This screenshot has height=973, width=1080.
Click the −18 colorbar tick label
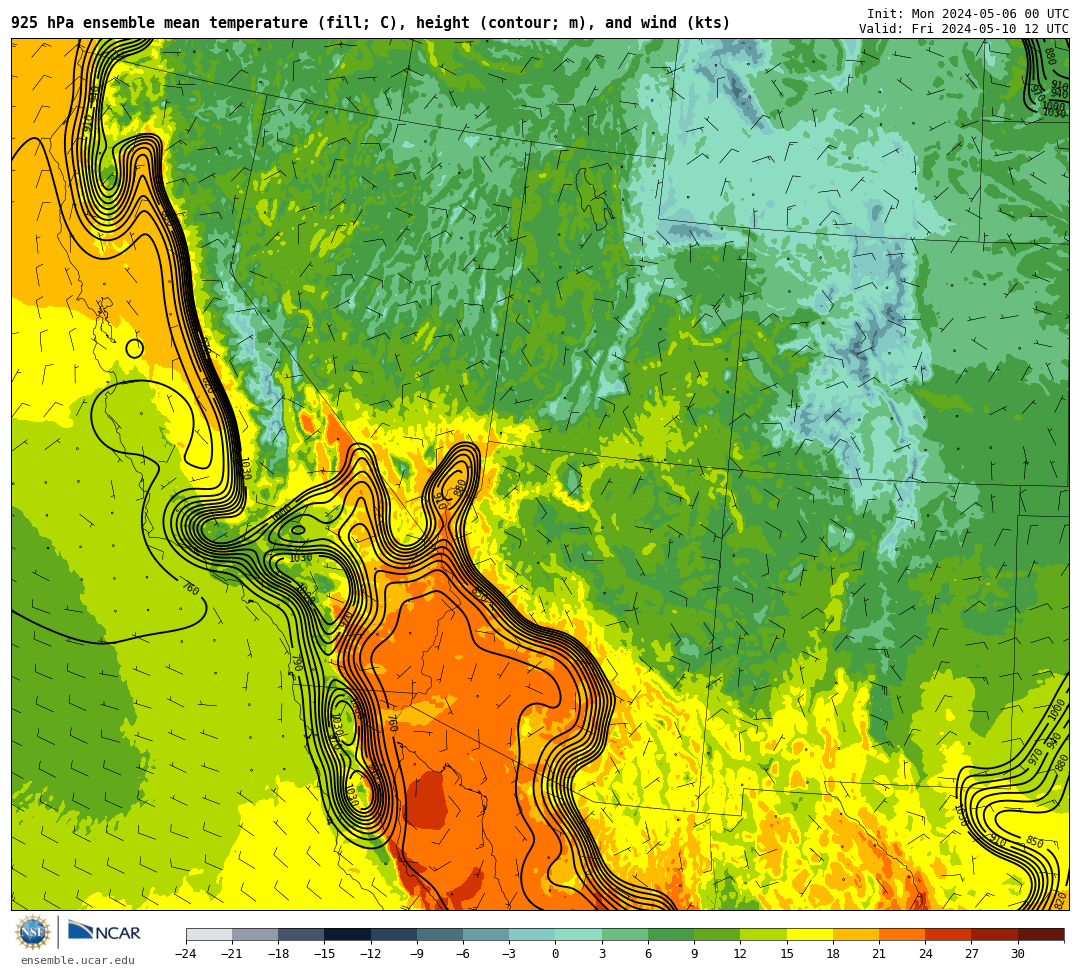tap(279, 954)
